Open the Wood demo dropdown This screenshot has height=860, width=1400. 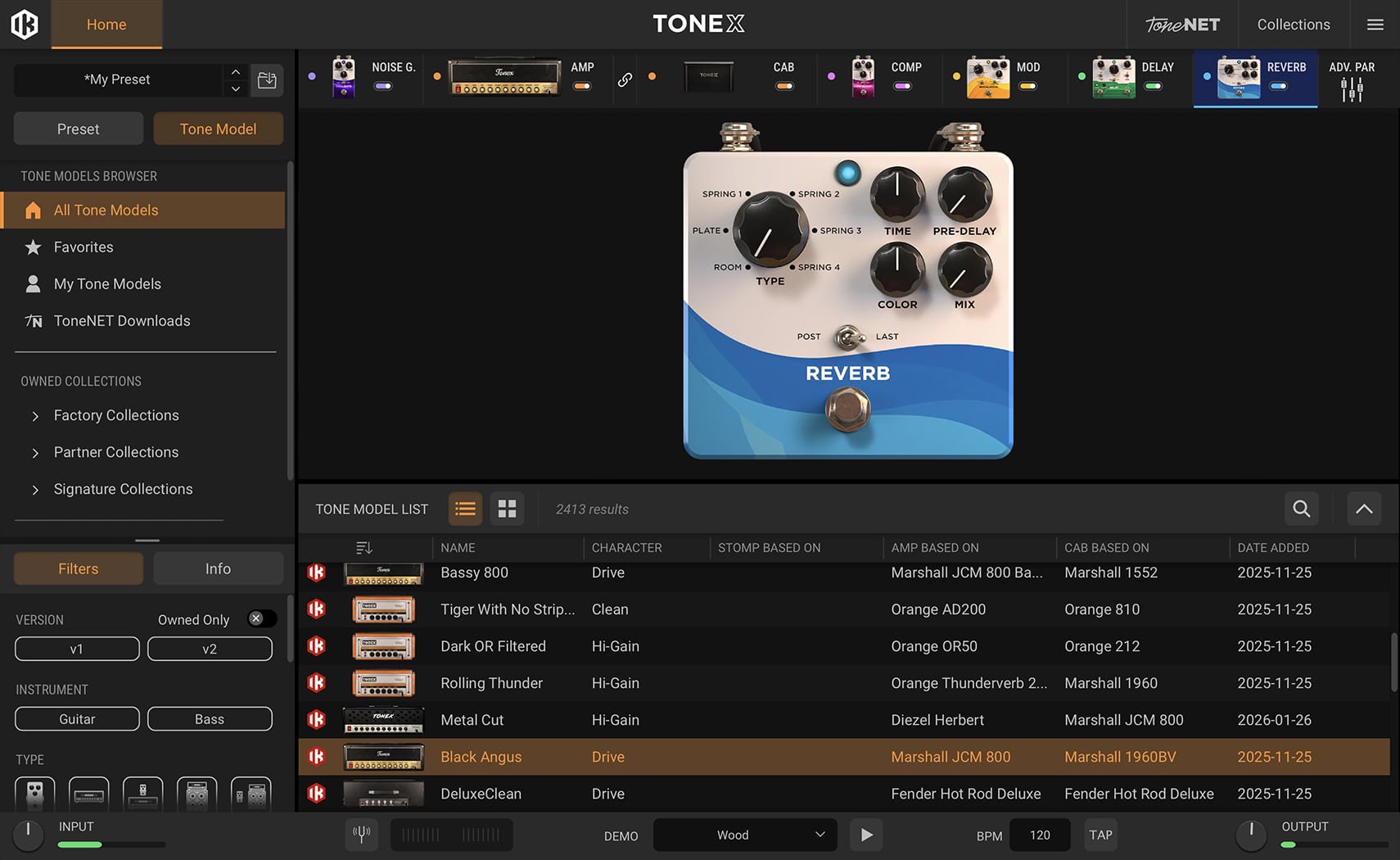744,835
